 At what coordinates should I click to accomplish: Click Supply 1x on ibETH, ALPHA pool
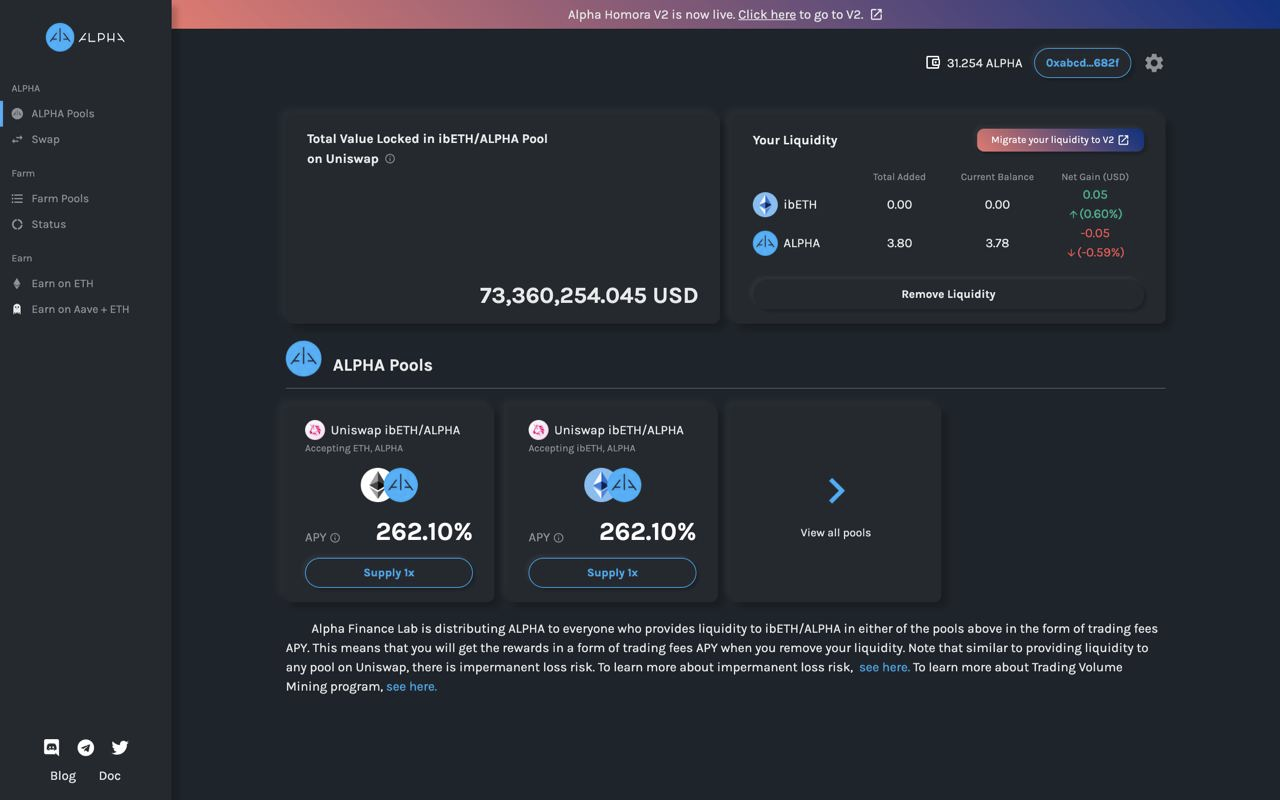pos(612,573)
